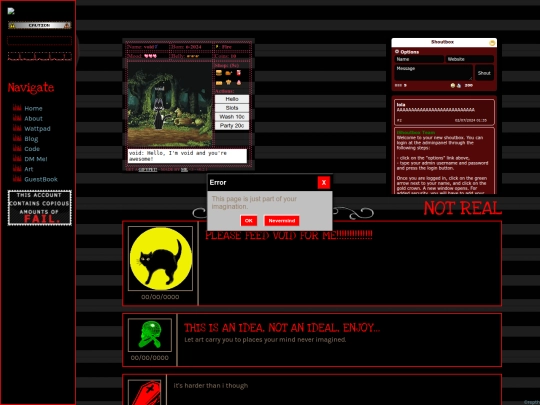Open the Wattpad link
540x405 pixels.
[x=37, y=129]
